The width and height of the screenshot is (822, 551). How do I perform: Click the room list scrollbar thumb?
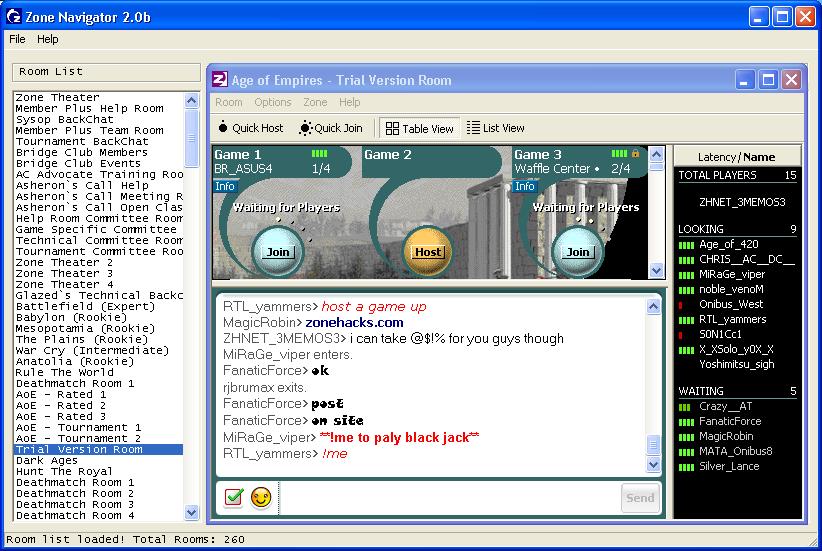(x=192, y=138)
